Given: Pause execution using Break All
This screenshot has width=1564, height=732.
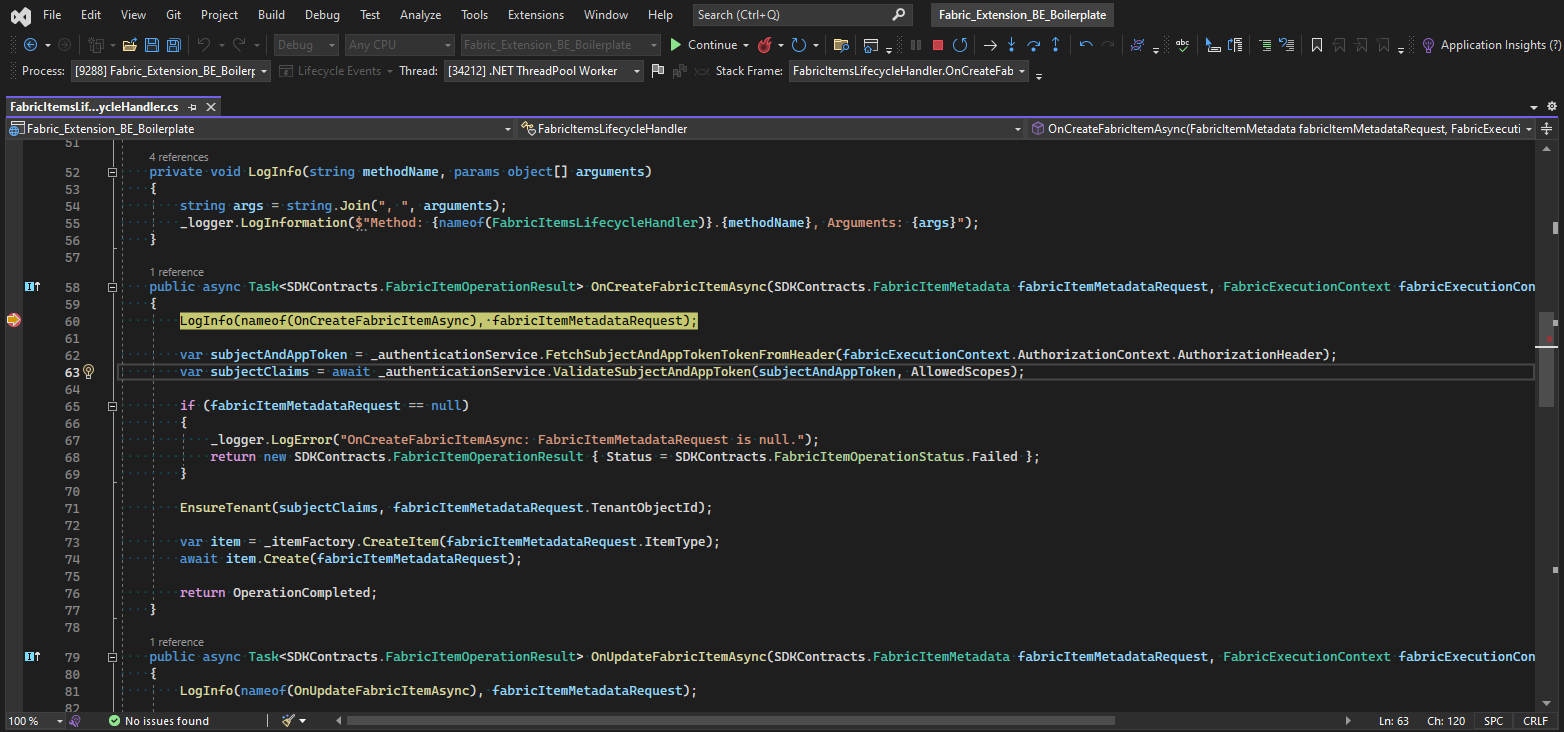Looking at the screenshot, I should [915, 44].
